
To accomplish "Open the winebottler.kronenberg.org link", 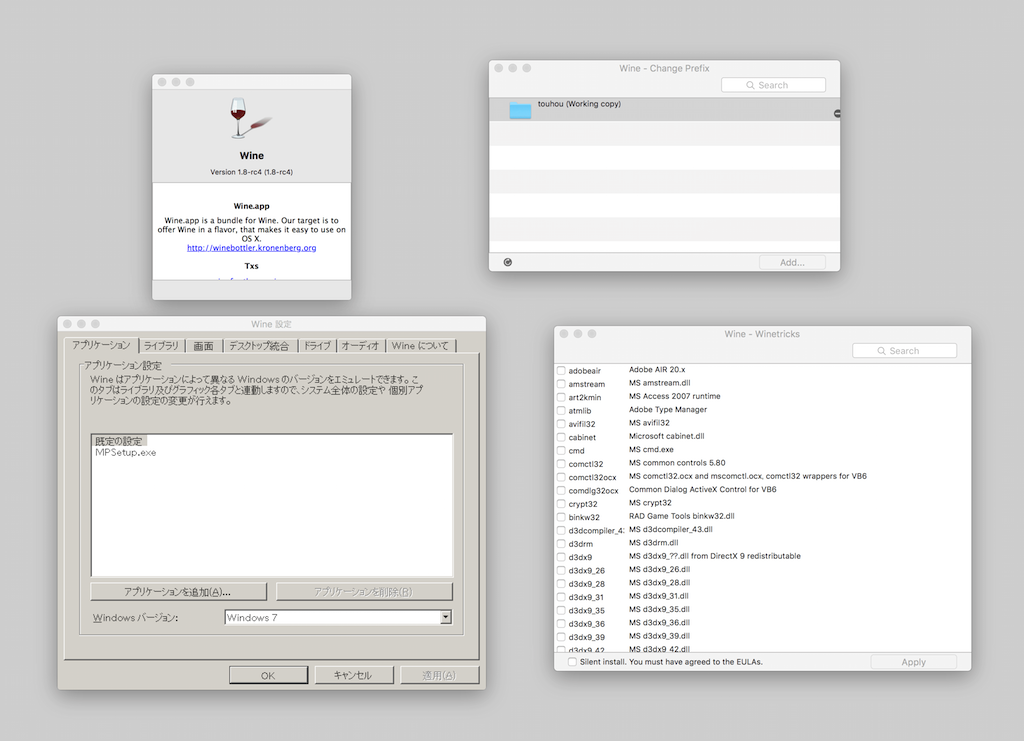I will [251, 247].
